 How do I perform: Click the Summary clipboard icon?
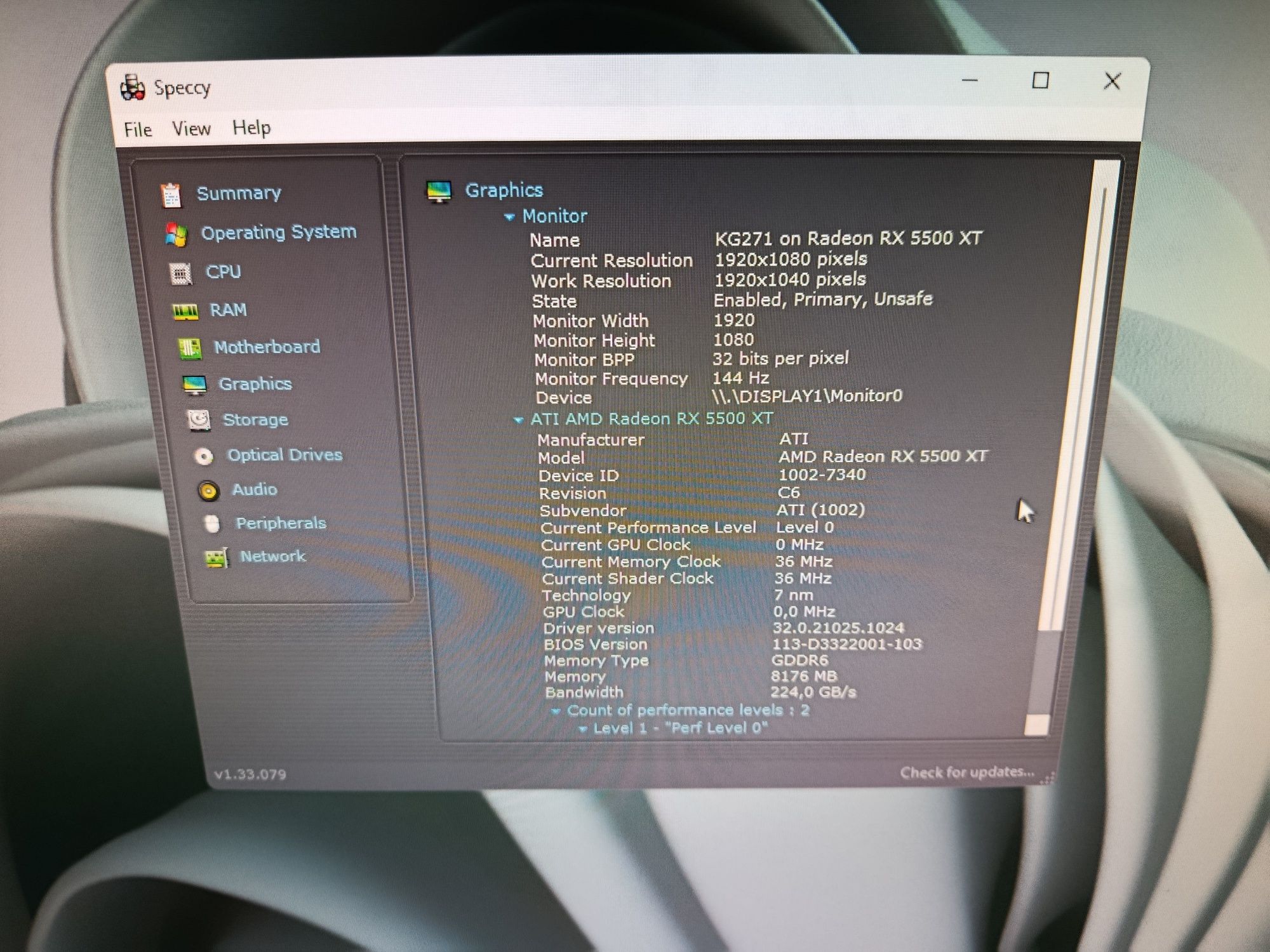tap(170, 195)
